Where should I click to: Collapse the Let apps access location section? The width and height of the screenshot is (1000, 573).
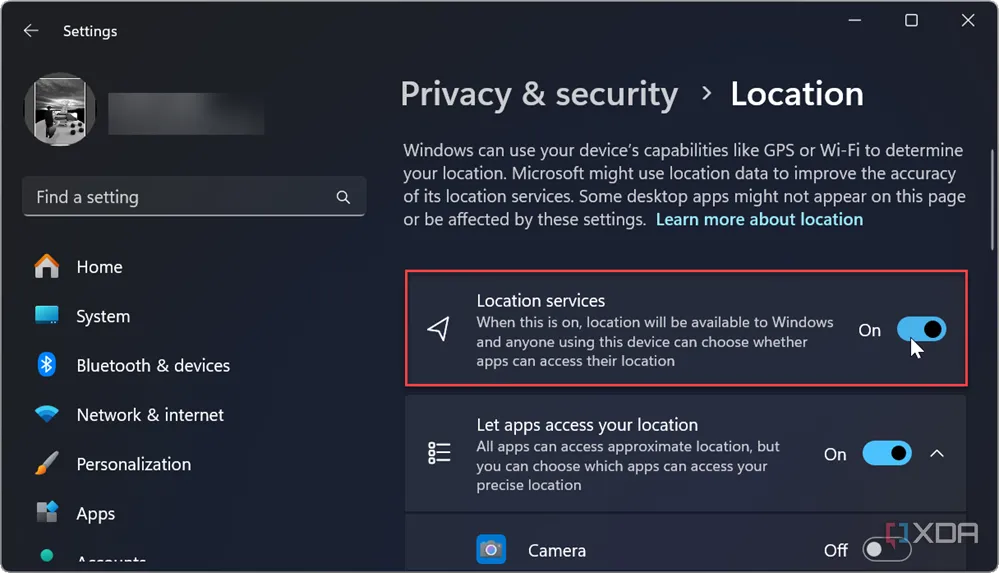[937, 454]
